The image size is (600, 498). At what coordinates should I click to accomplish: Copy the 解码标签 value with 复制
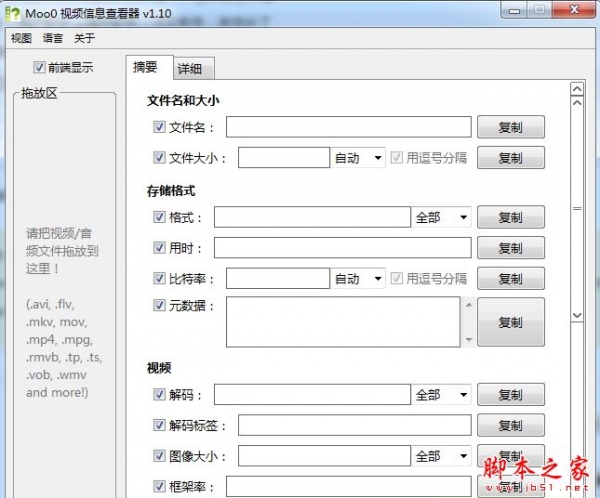pos(511,425)
